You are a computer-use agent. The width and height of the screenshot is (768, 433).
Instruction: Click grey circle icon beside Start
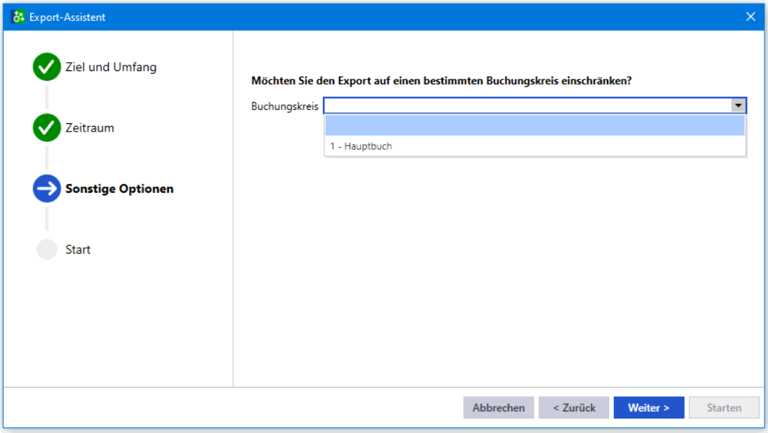coord(47,249)
